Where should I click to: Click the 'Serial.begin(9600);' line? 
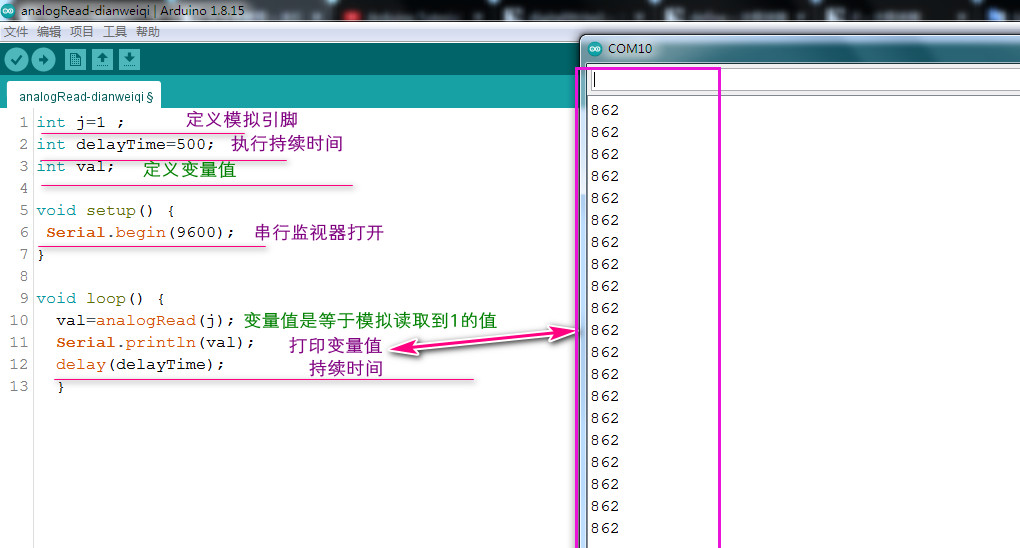tap(140, 232)
